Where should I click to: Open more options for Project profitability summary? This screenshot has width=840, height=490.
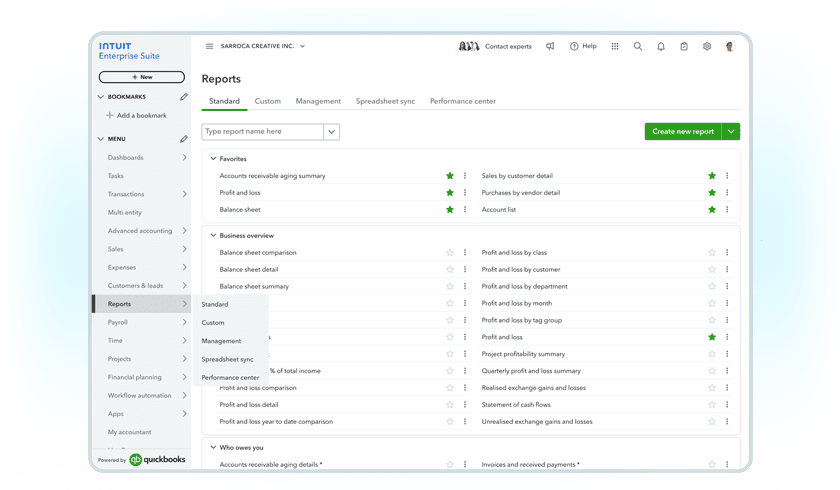pos(727,354)
